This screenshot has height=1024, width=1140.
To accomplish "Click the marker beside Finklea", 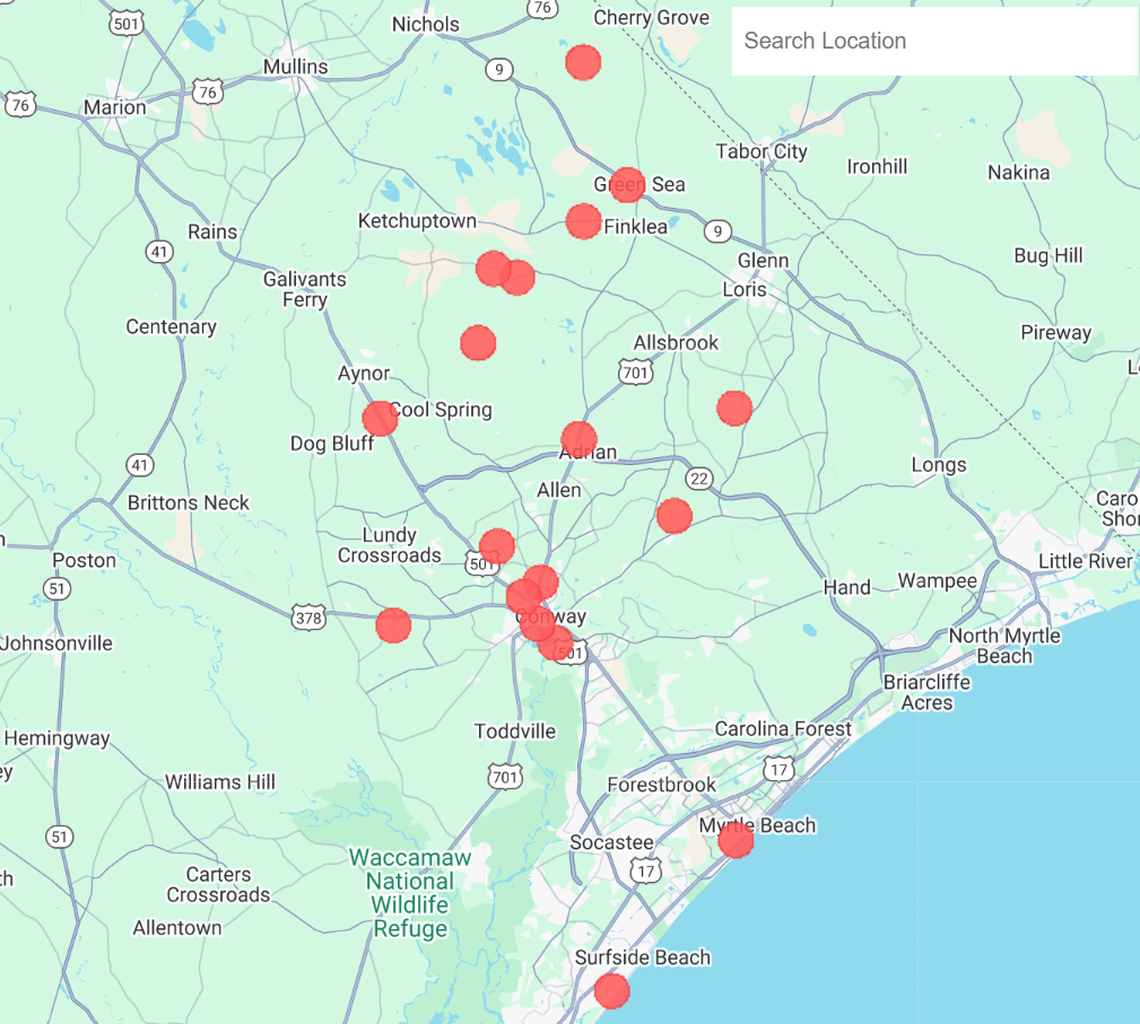I will (x=583, y=222).
